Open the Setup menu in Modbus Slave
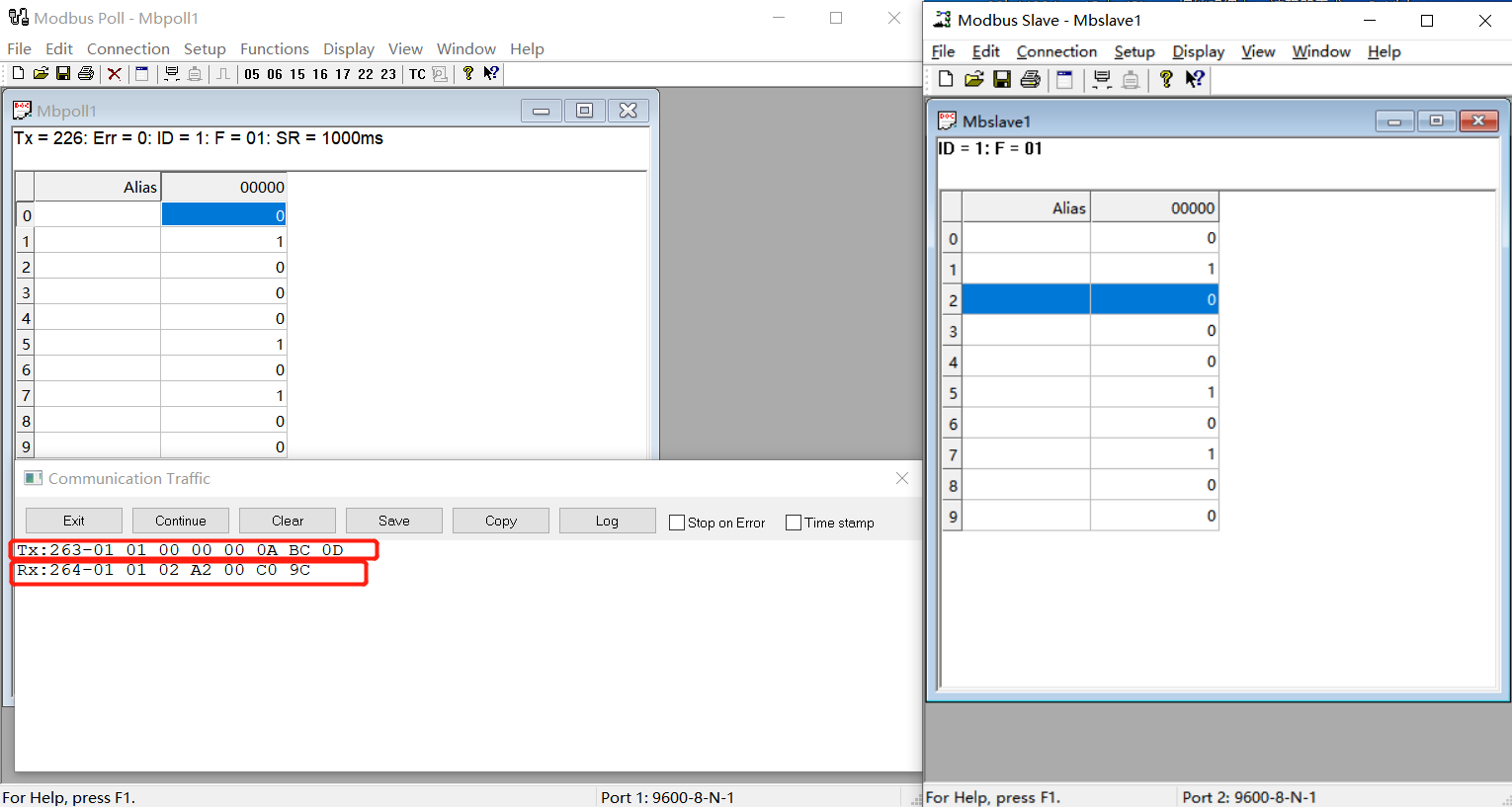1512x807 pixels. pos(1134,51)
